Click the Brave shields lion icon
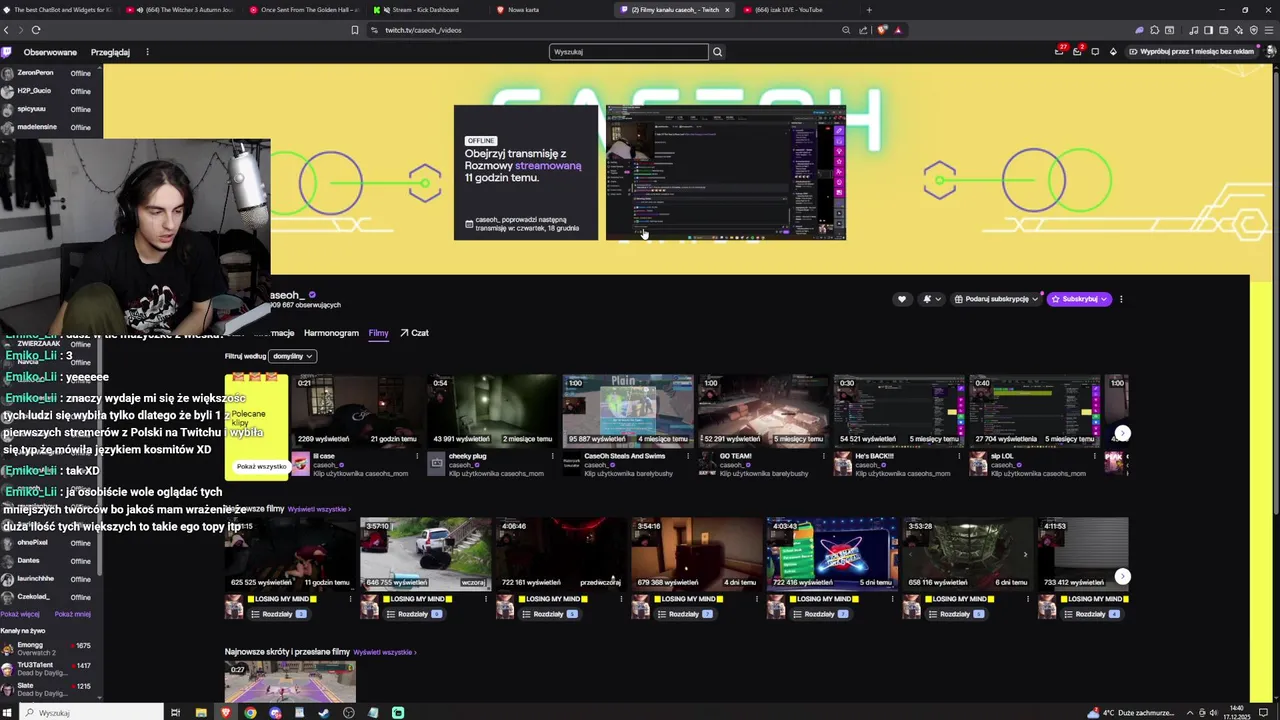 (881, 30)
